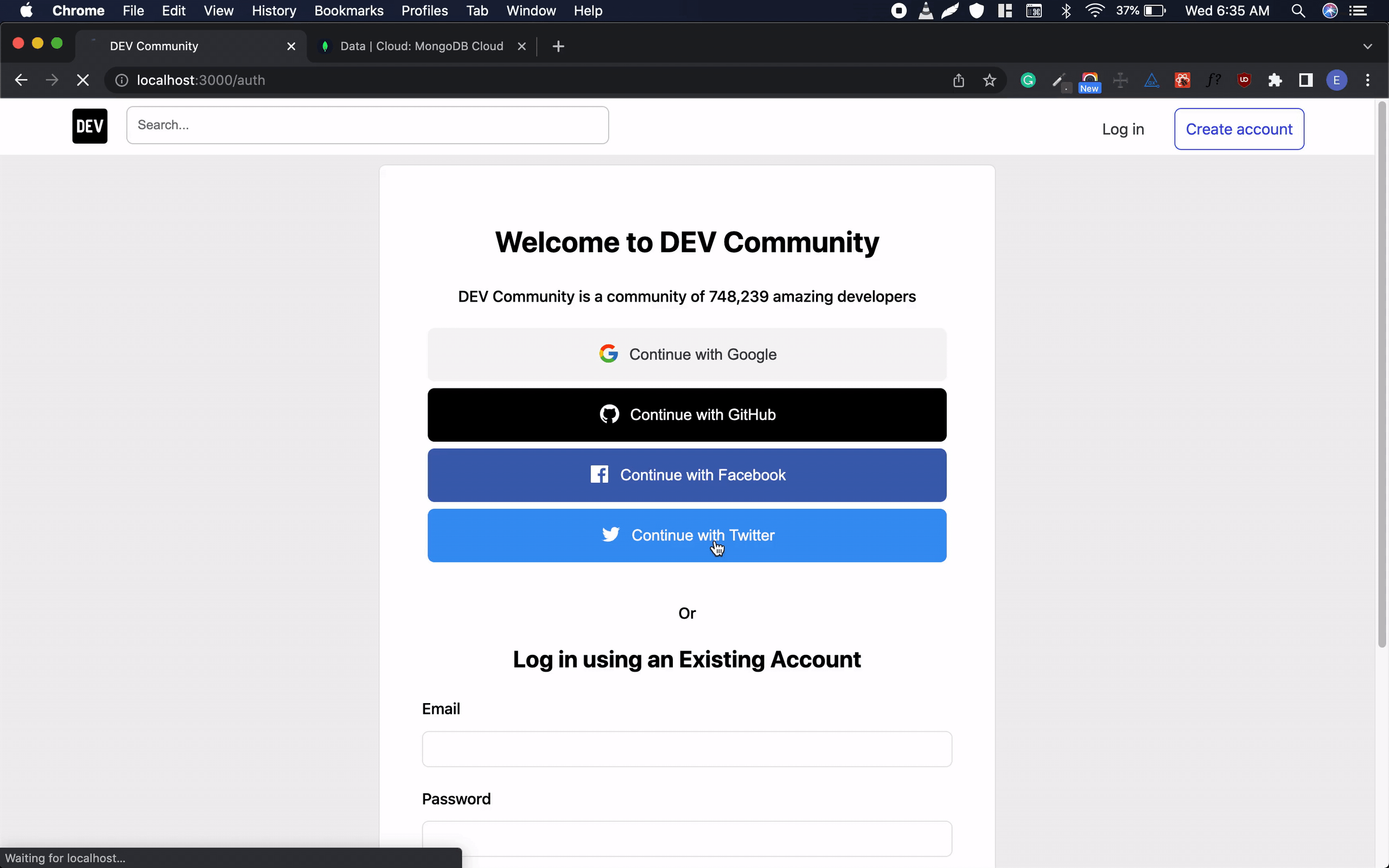Open the uBlock Origin extension icon
Image resolution: width=1389 pixels, height=868 pixels.
coord(1244,80)
